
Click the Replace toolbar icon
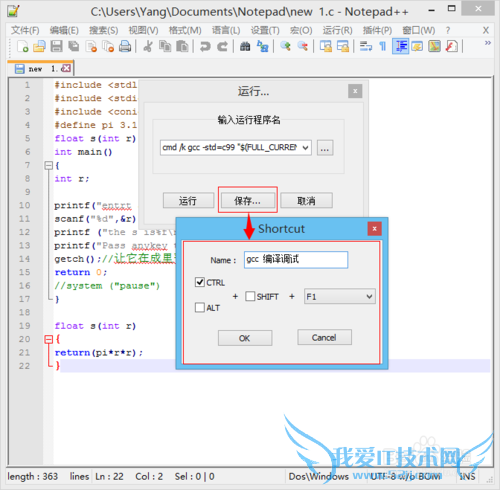point(263,46)
